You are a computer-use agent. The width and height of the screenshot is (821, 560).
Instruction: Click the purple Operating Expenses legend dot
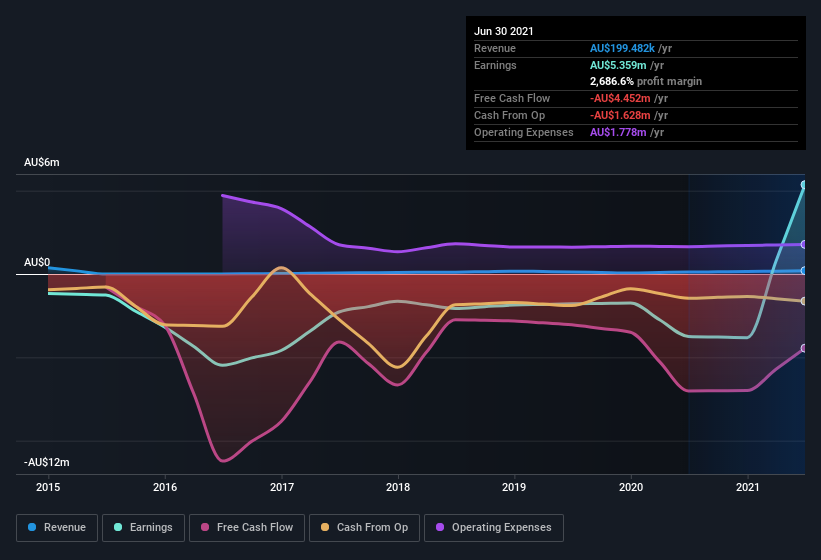[440, 527]
